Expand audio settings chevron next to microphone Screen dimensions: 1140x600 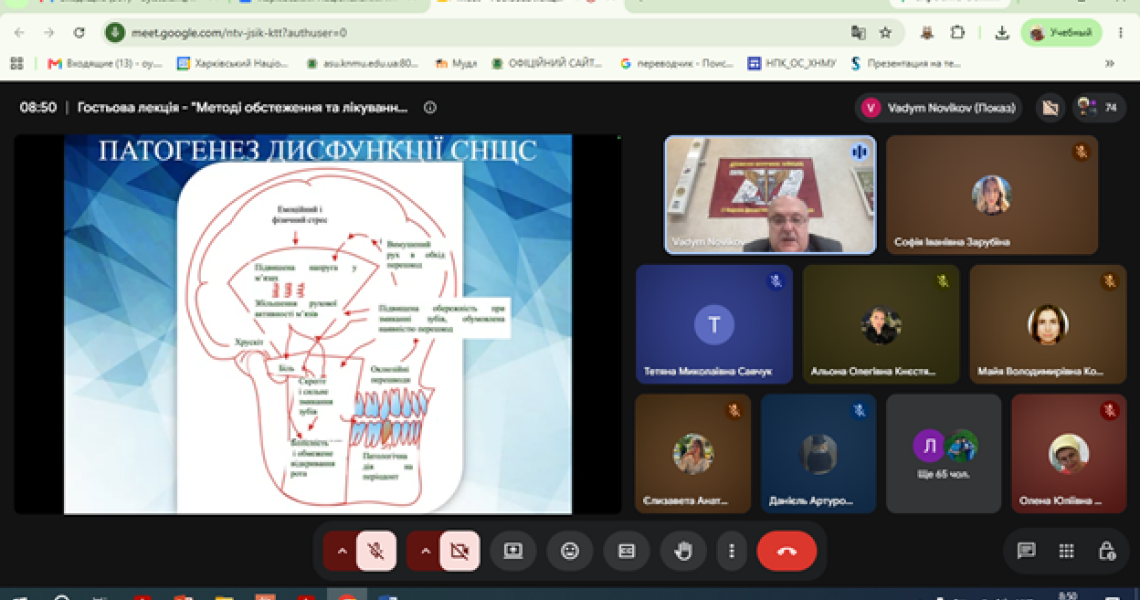(x=342, y=551)
